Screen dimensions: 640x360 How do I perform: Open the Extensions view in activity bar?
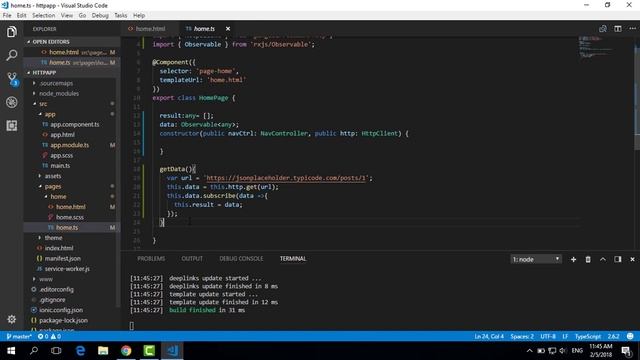point(11,125)
